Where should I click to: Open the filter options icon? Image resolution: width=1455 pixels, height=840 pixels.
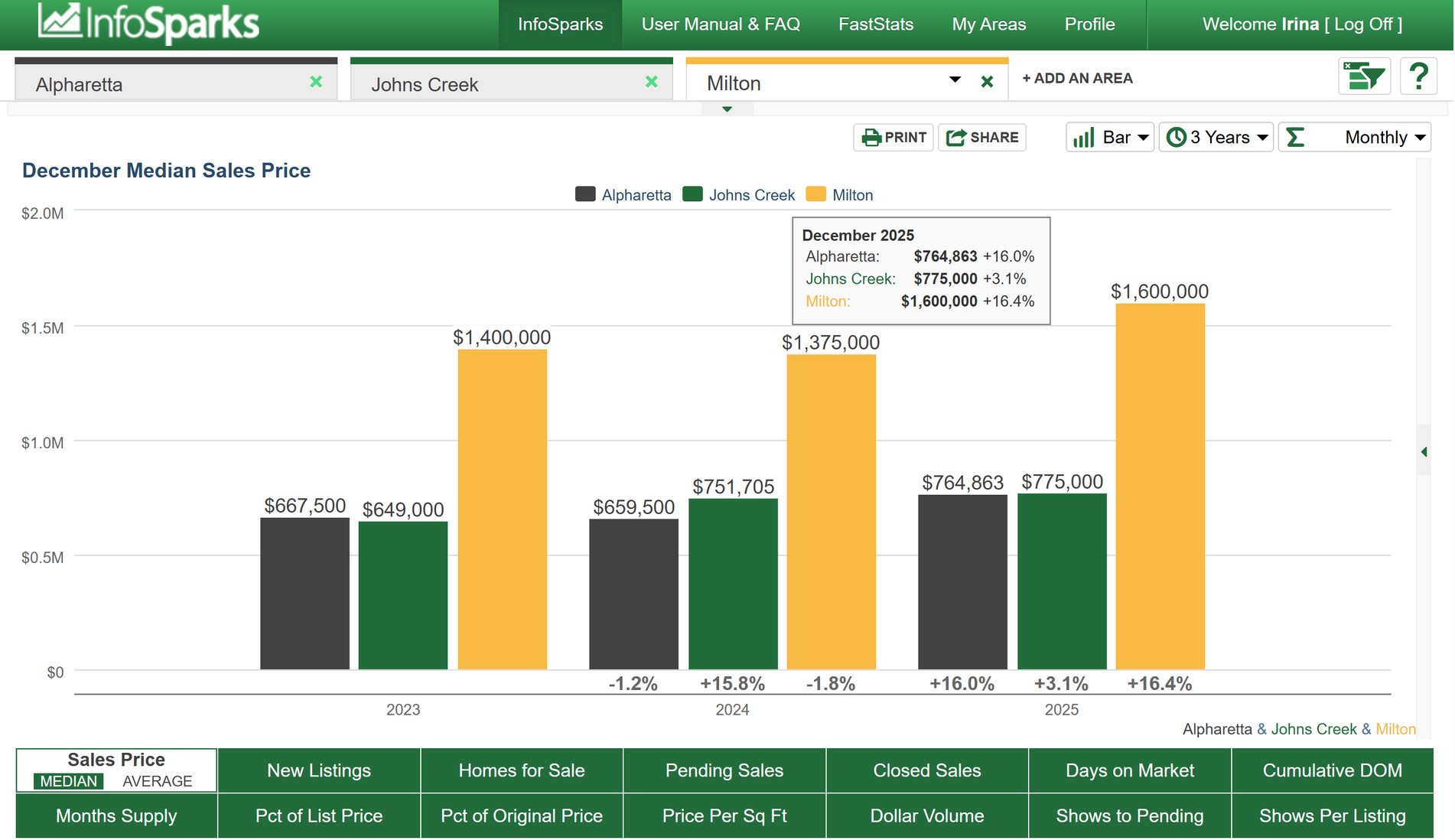click(1364, 77)
